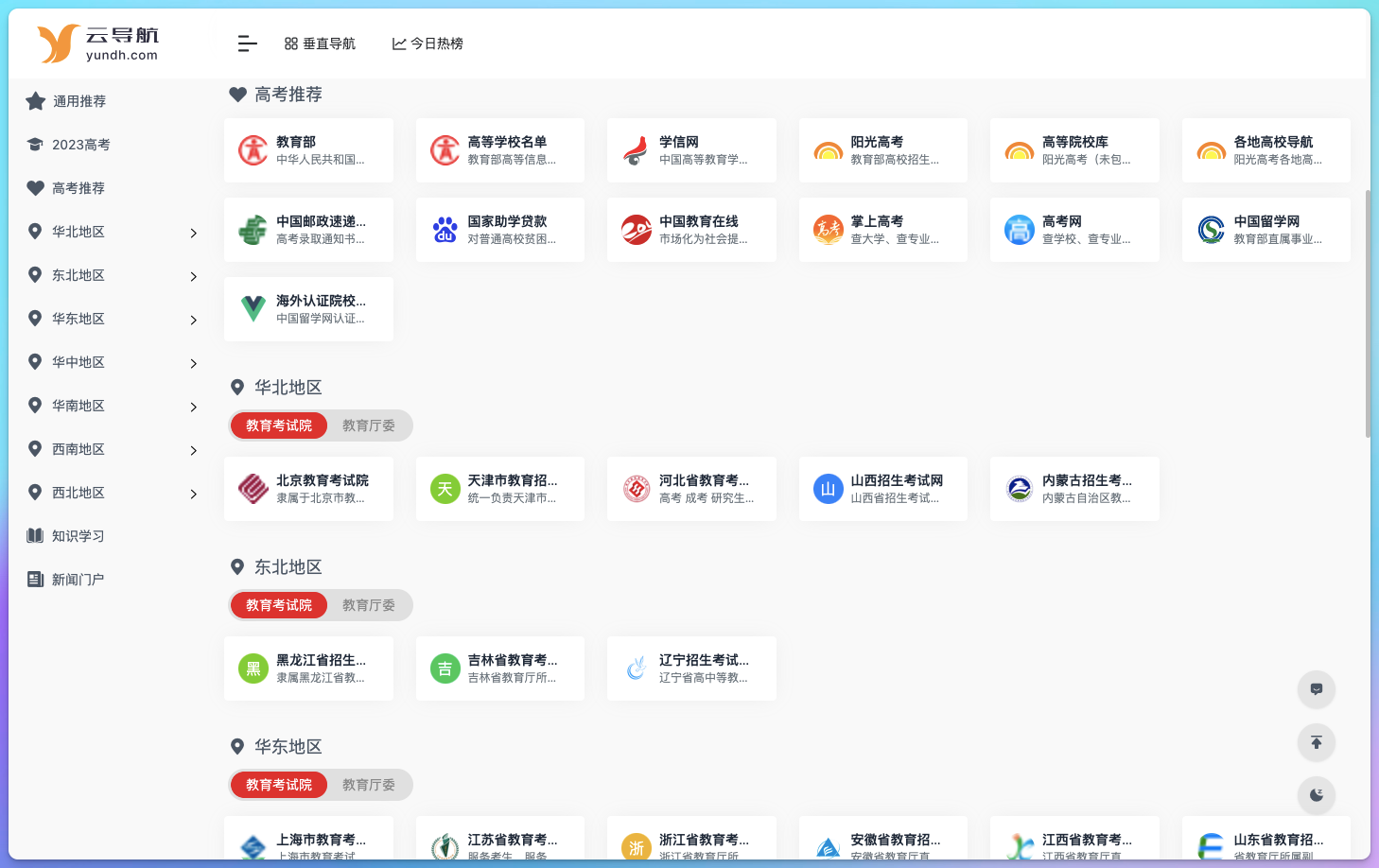Switch to 垂直导航 in the header
Image resolution: width=1379 pixels, height=868 pixels.
pos(320,43)
